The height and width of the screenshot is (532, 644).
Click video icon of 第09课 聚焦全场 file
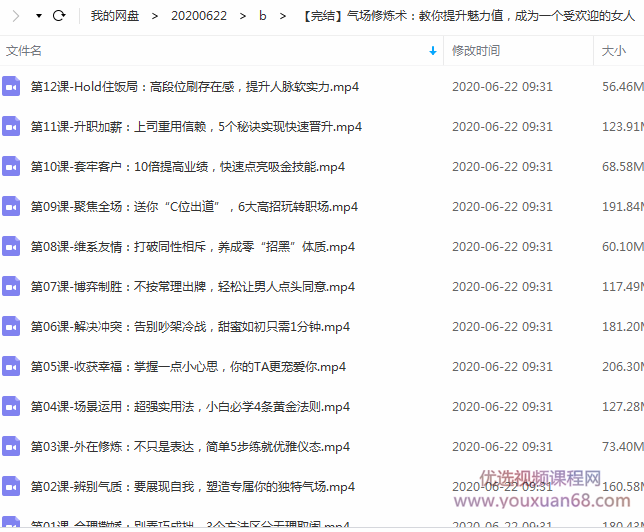(x=11, y=207)
